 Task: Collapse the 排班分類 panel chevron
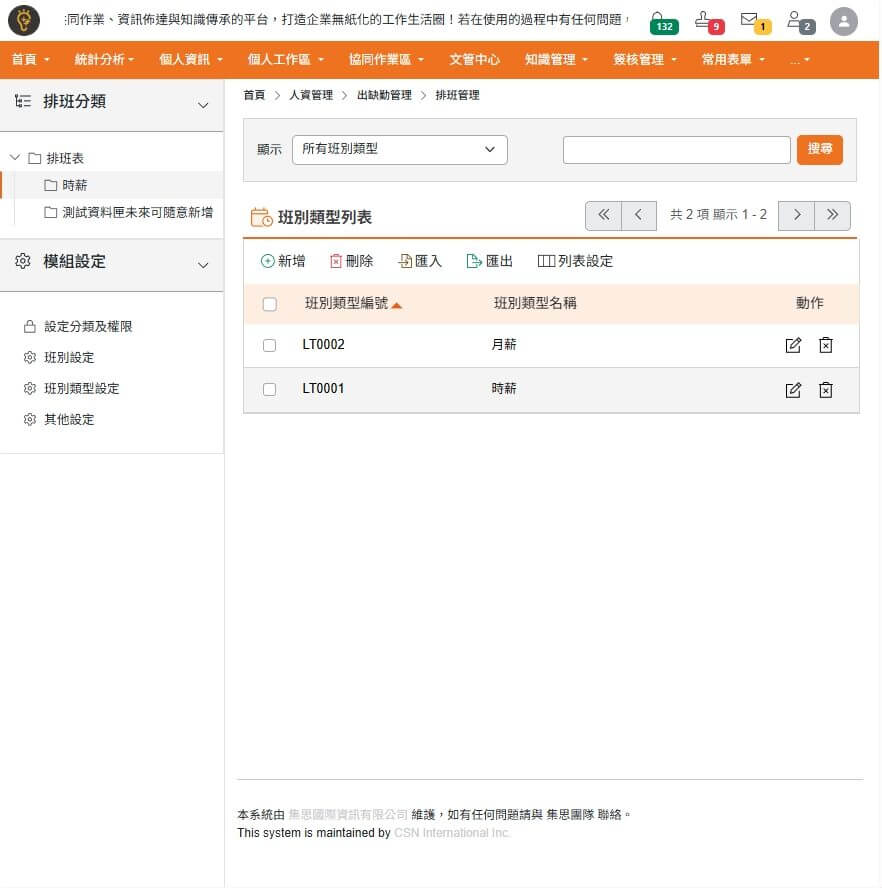click(x=203, y=104)
